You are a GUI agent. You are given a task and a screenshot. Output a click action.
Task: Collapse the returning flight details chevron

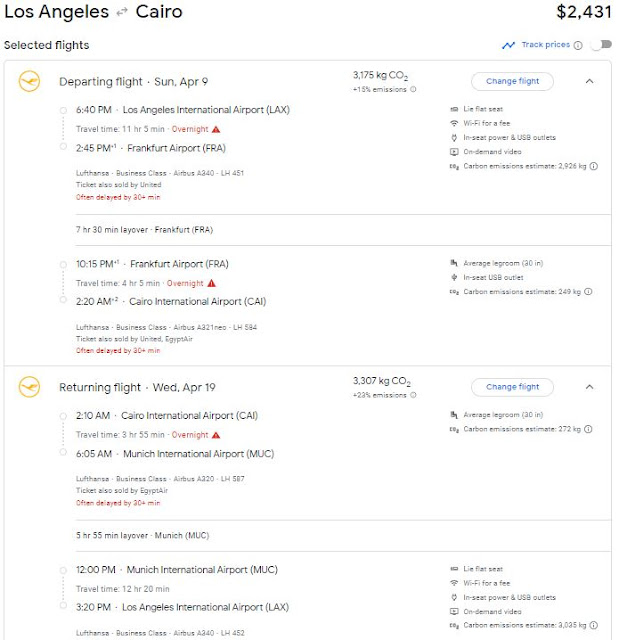click(x=589, y=387)
